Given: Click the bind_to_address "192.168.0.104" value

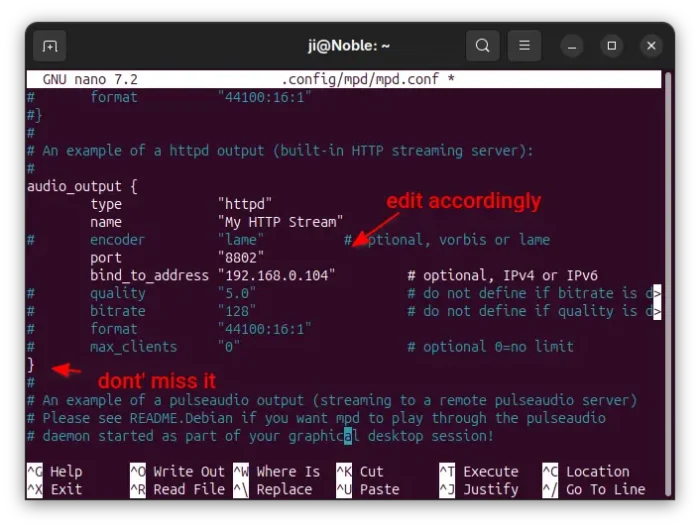Looking at the screenshot, I should click(276, 275).
